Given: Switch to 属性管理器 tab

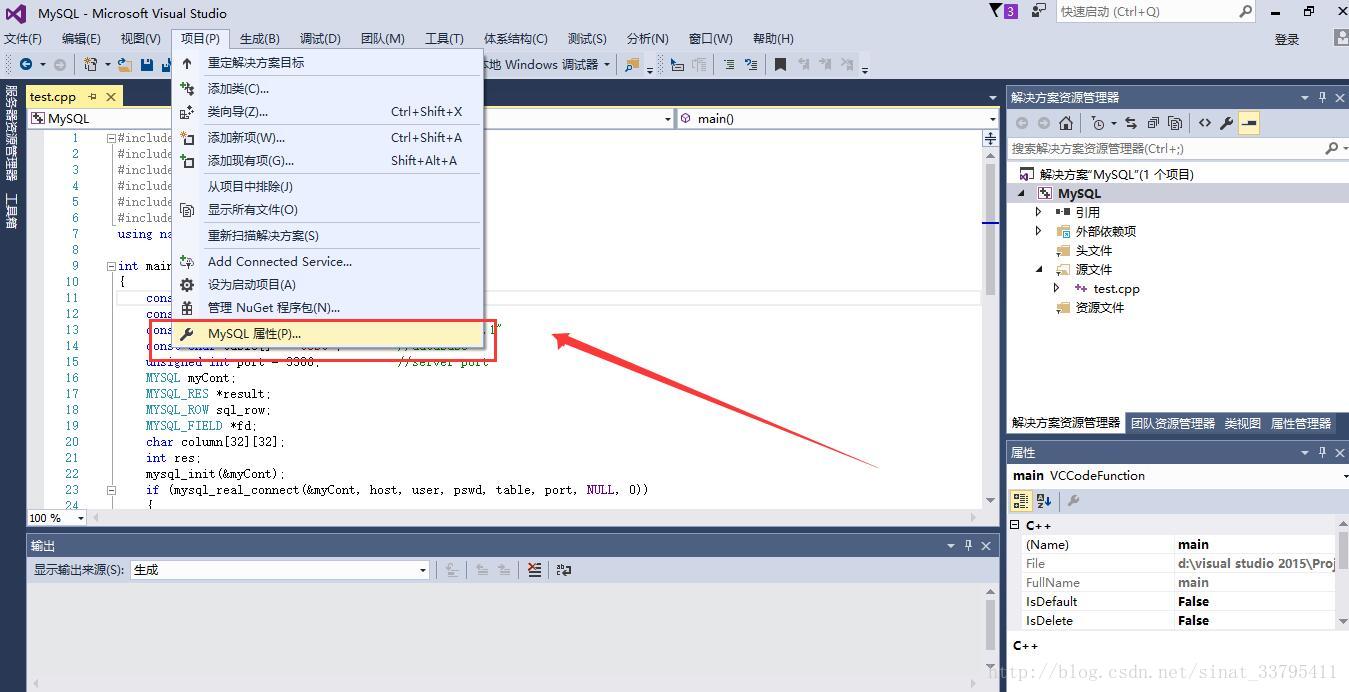Looking at the screenshot, I should click(x=1301, y=424).
